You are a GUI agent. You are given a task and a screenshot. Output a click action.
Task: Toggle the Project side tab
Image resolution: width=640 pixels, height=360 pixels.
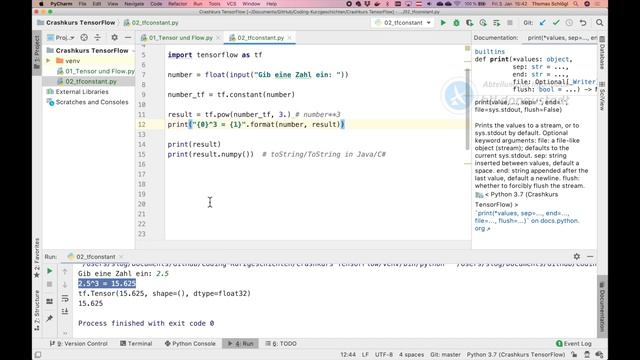pyautogui.click(x=37, y=52)
